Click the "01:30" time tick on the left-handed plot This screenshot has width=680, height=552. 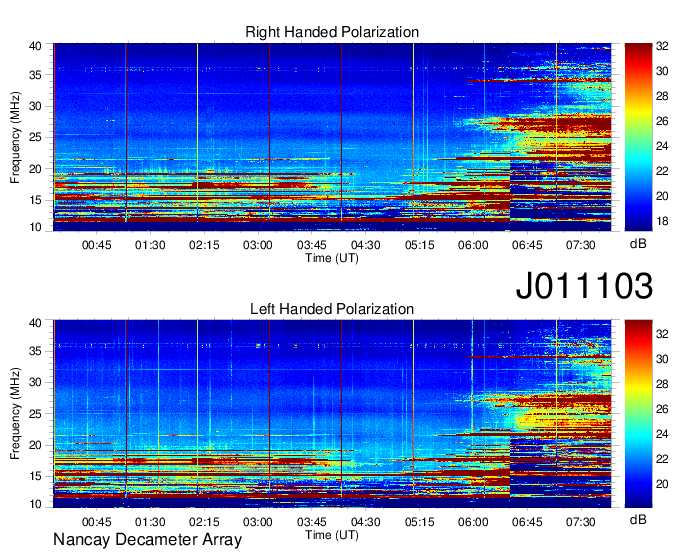point(150,522)
